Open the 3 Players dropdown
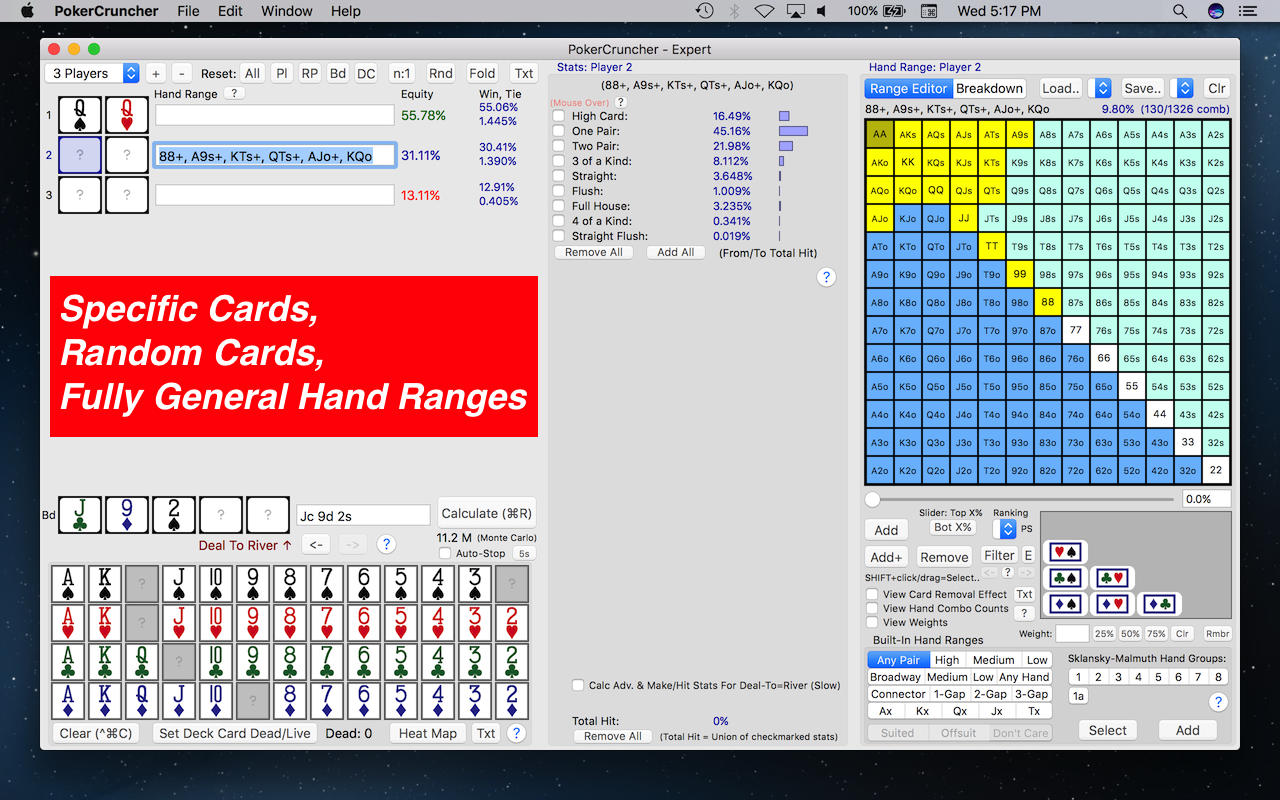 pyautogui.click(x=92, y=73)
